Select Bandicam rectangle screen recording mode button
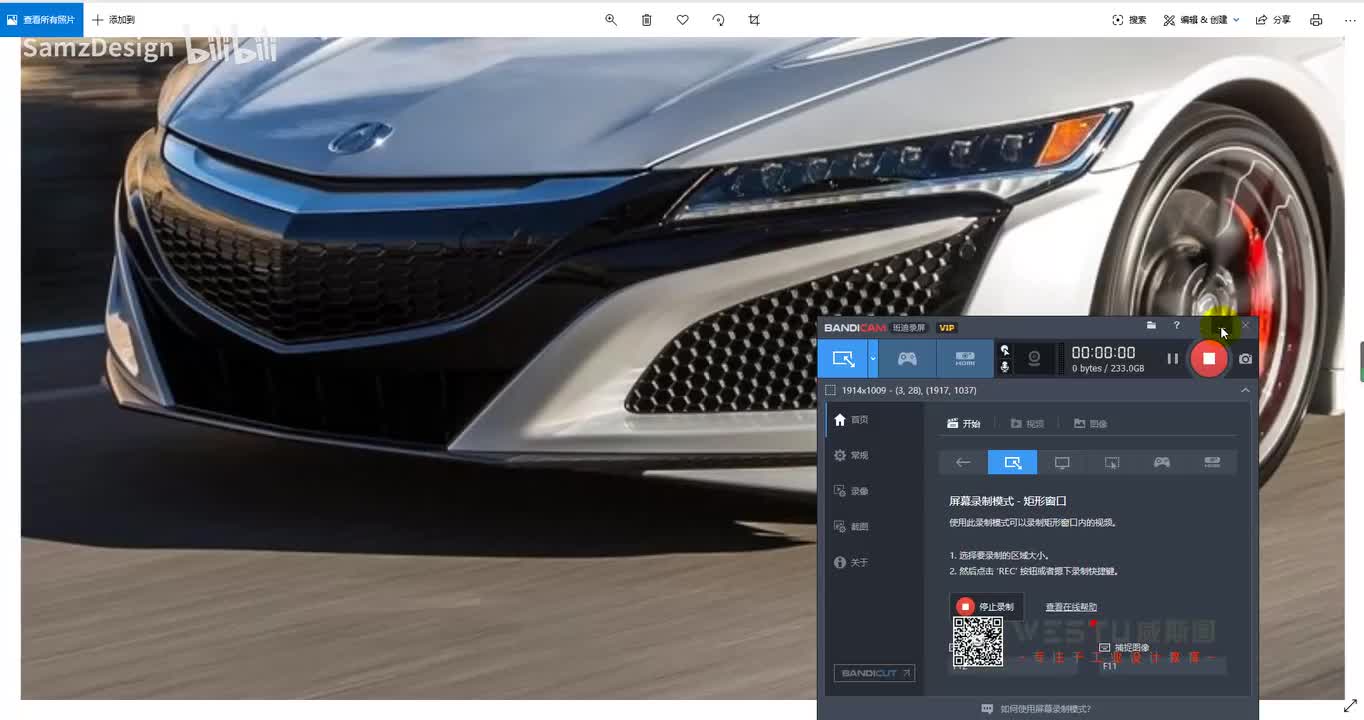Viewport: 1364px width, 720px height. point(843,358)
